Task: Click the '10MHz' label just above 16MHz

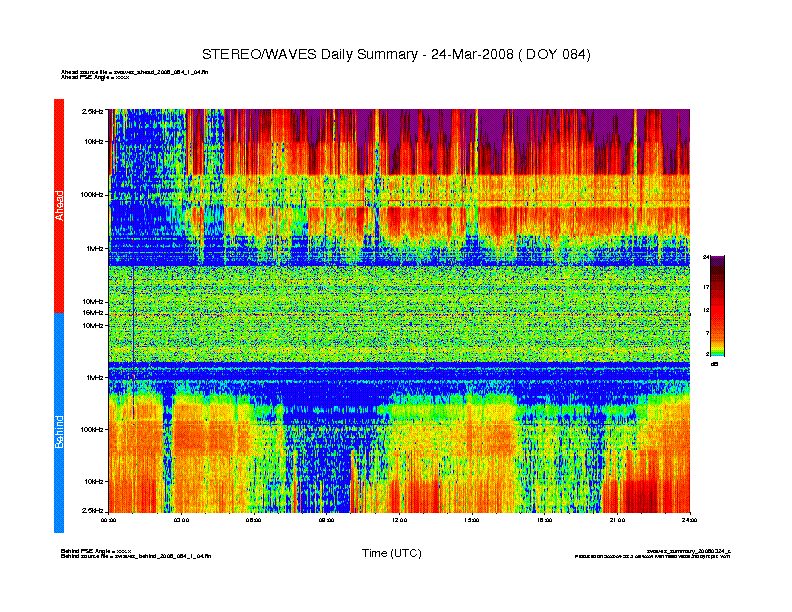Action: 93,301
